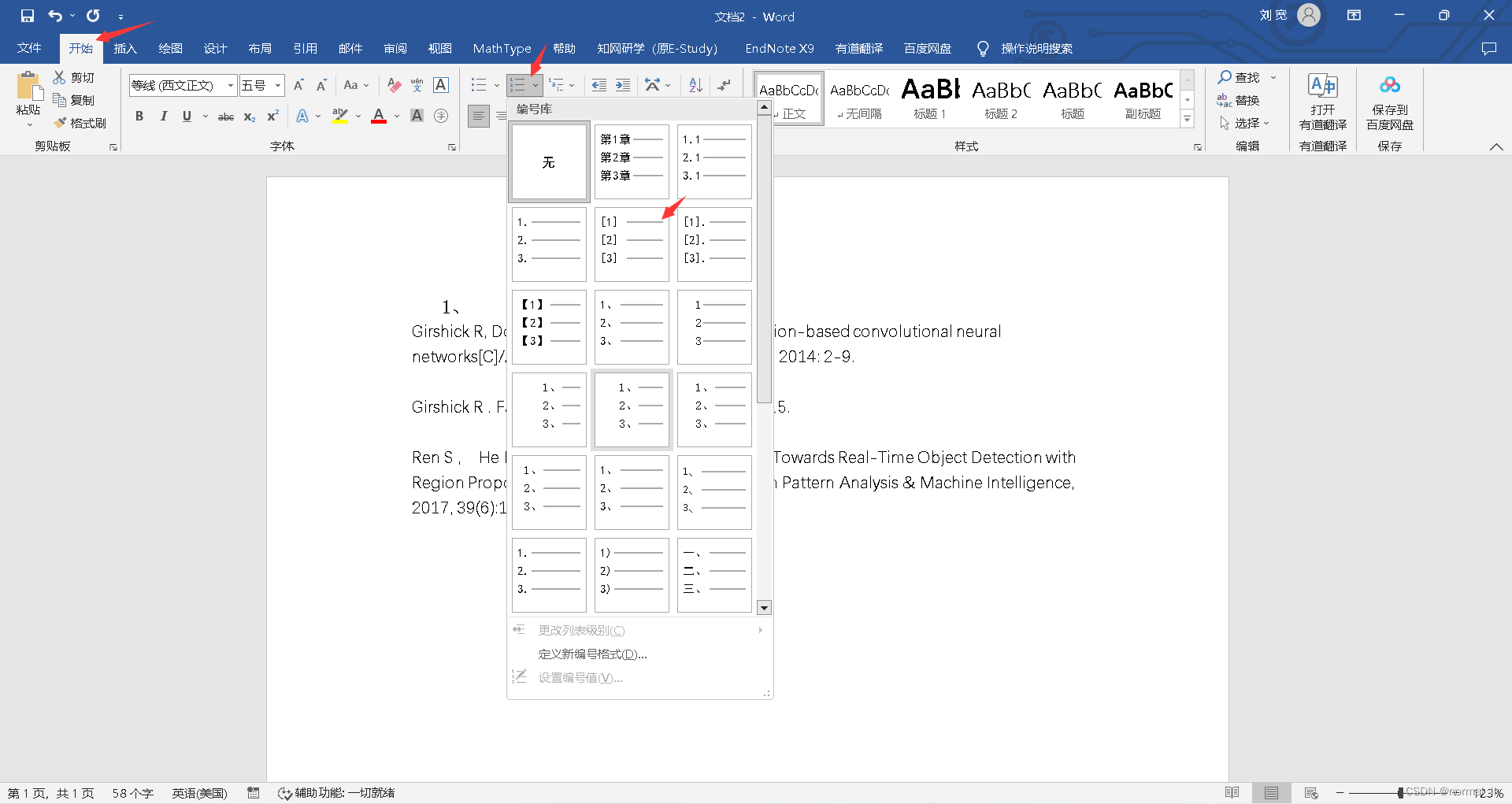Screen dimensions: 1512x804
Task: Open the font size dropdown
Action: coord(278,85)
